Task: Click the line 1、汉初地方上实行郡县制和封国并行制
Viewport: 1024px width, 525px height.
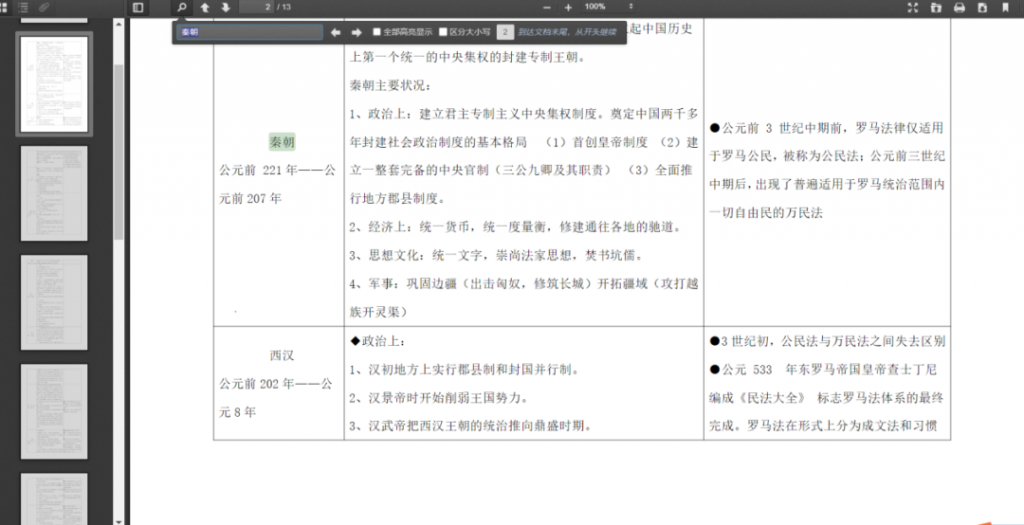Action: click(465, 370)
